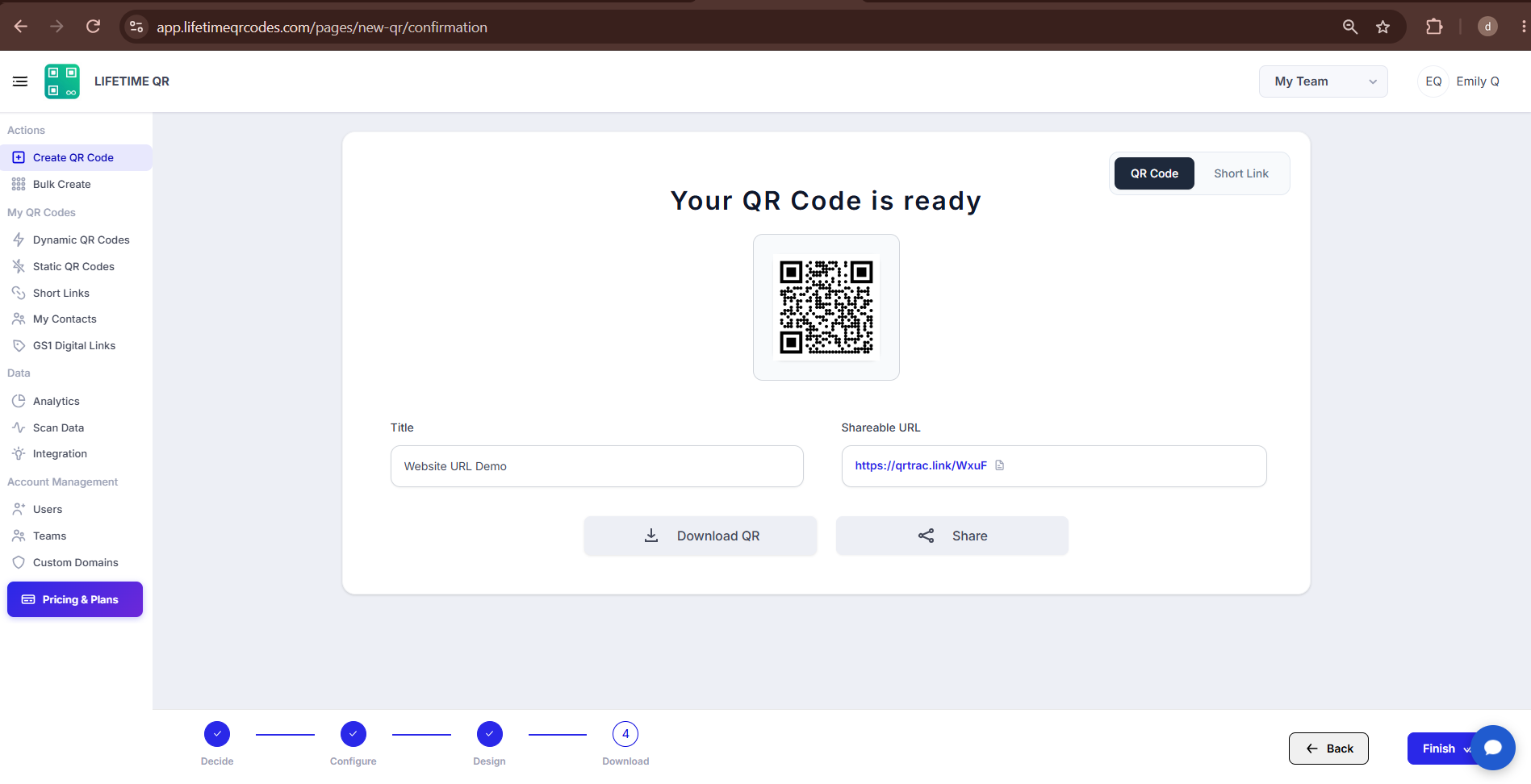
Task: Go to the Design step marker
Action: pos(490,734)
